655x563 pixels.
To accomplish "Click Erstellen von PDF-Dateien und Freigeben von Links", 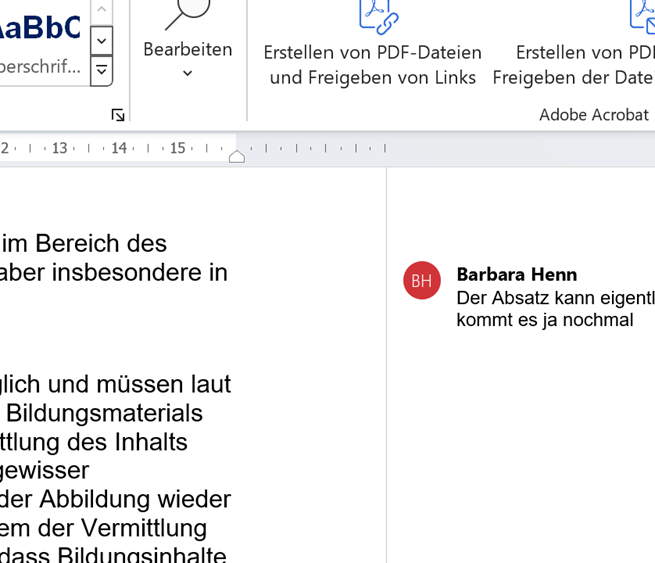I will [x=373, y=65].
